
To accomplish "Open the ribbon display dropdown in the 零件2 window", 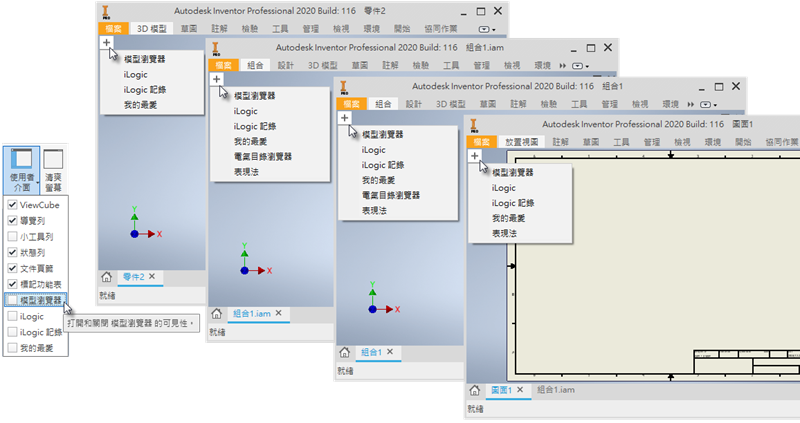I will tap(487, 29).
